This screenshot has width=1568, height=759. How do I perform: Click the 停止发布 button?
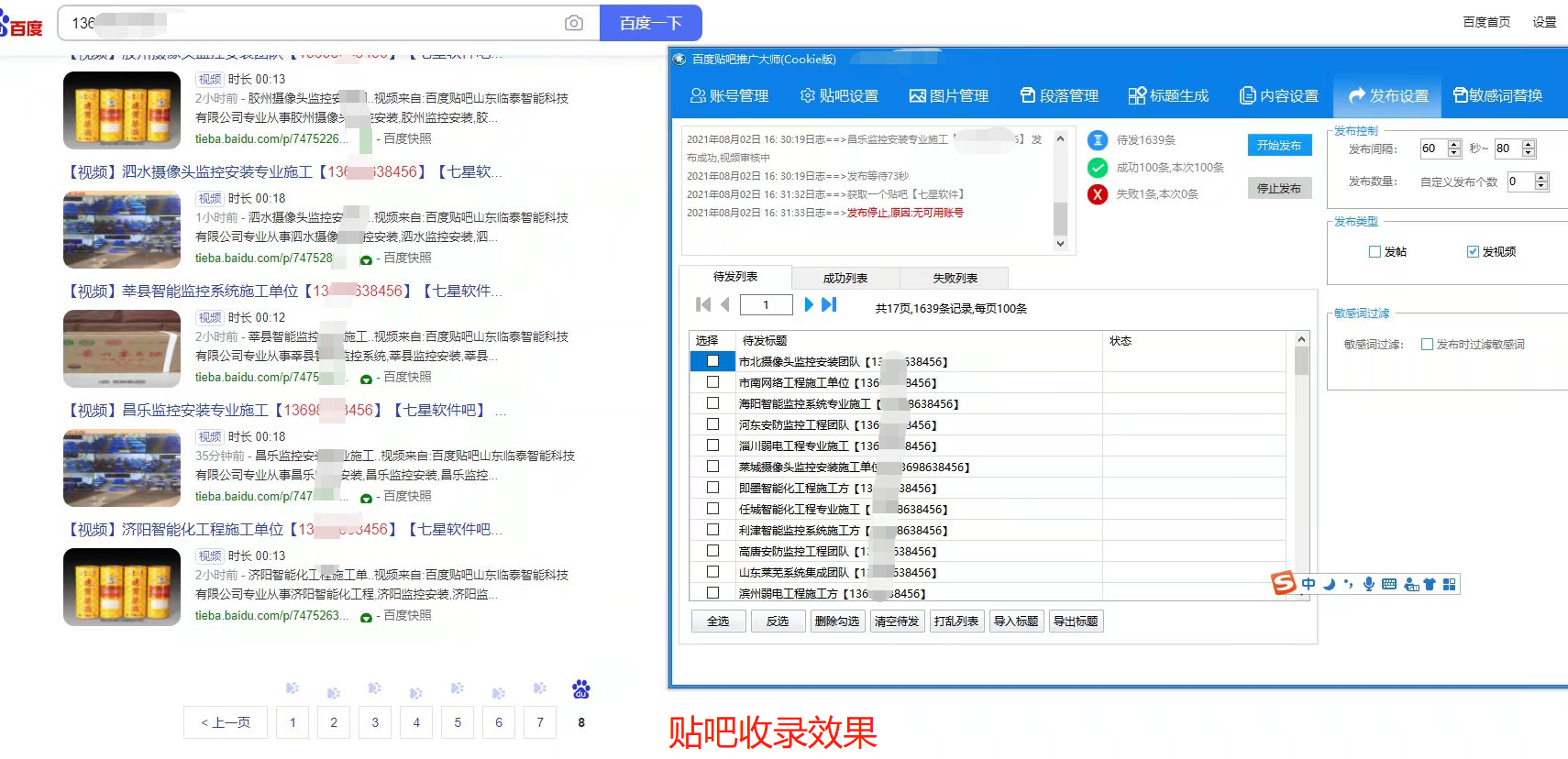(1279, 188)
